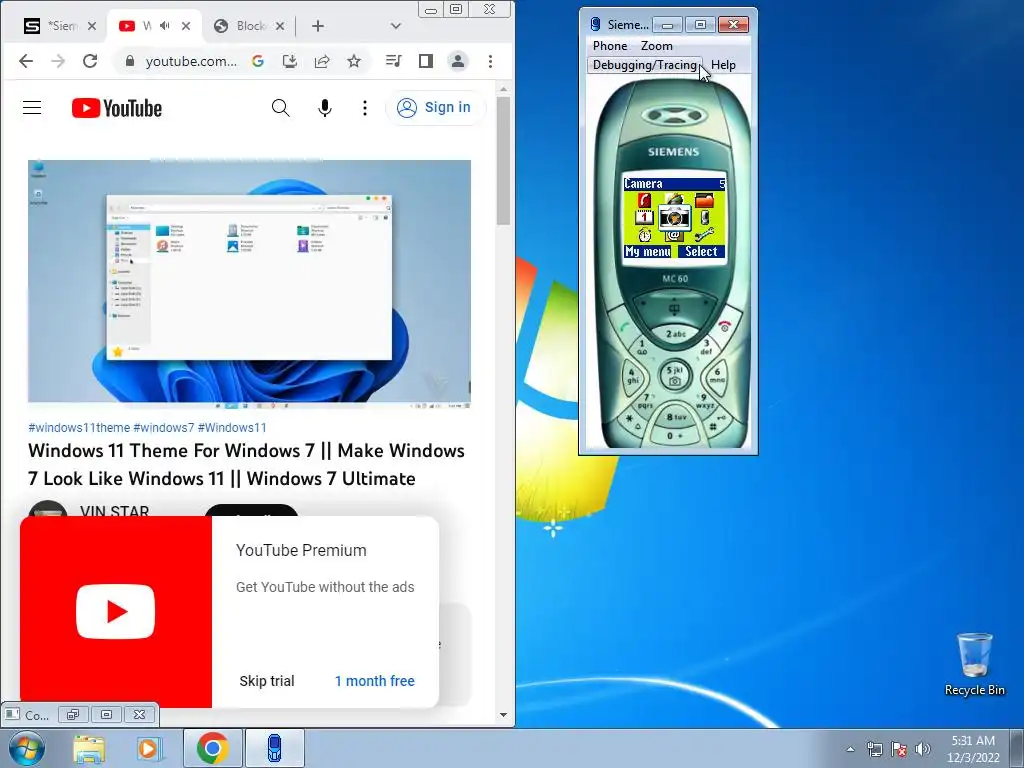The width and height of the screenshot is (1024, 768).
Task: Click the 5 jkl camera key
Action: coord(674,376)
